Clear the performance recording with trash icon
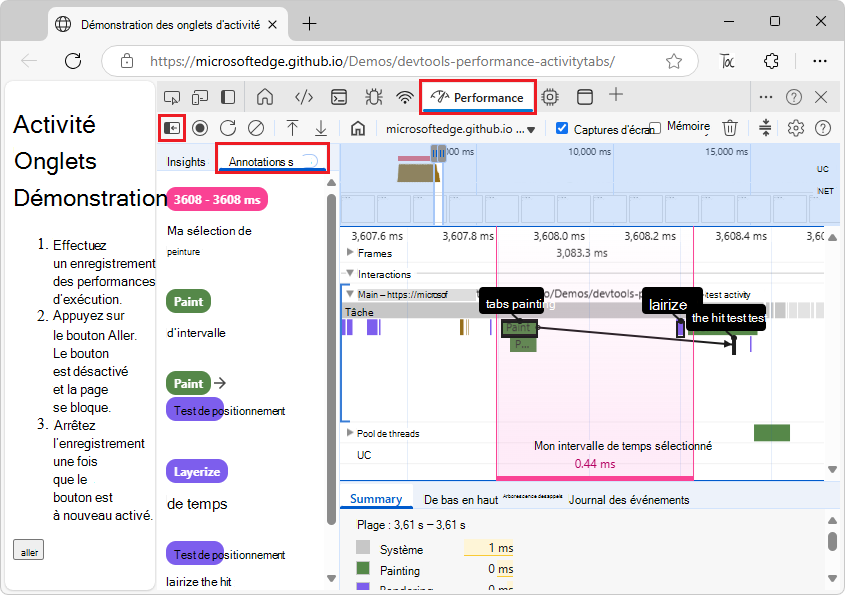Viewport: 845px width, 595px height. tap(730, 128)
